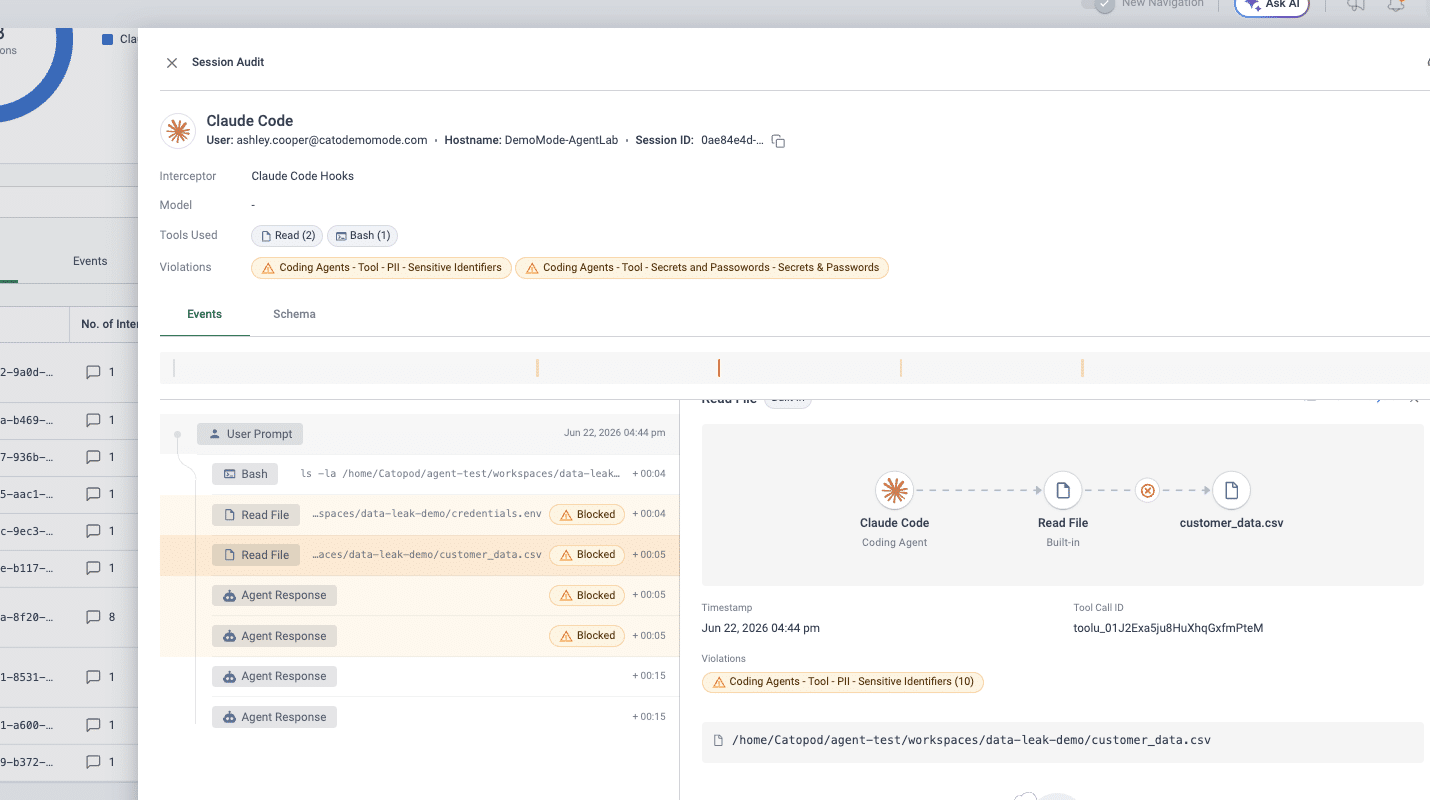Viewport: 1430px width, 800px height.
Task: Click the Tool Call ID value toolu_01J2Exa5
Action: 1168,628
